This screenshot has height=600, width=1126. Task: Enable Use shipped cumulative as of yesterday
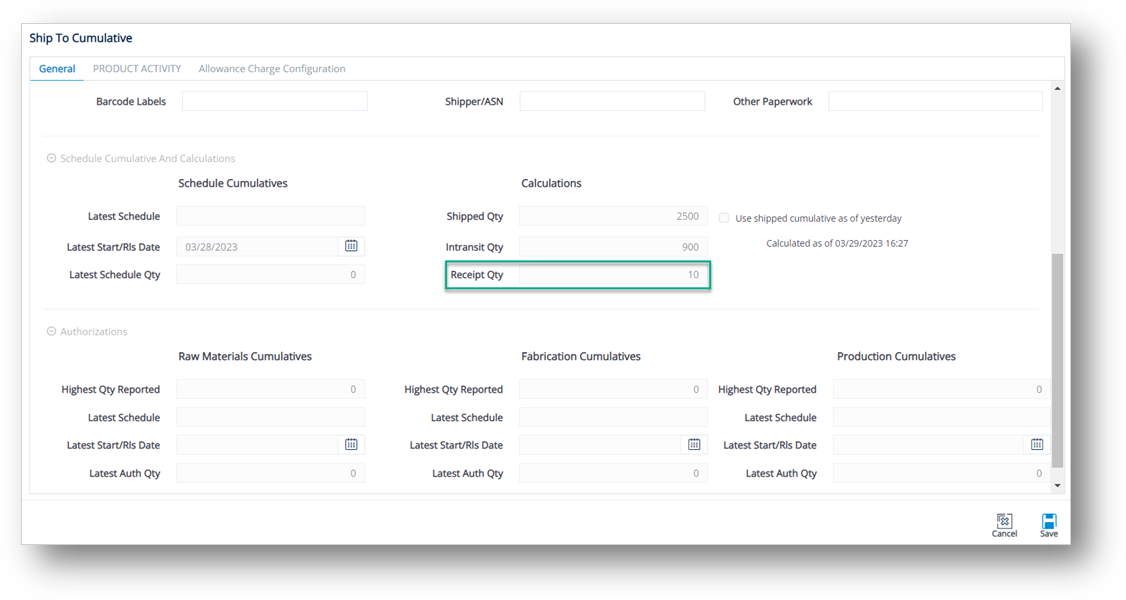[x=724, y=218]
